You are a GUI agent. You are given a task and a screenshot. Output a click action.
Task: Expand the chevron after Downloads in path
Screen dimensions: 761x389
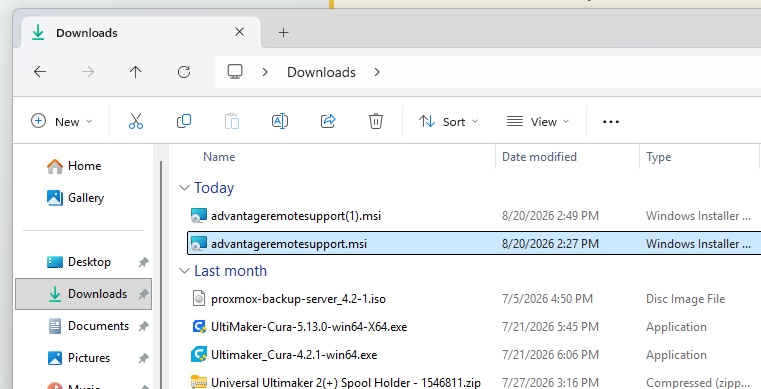[x=377, y=72]
